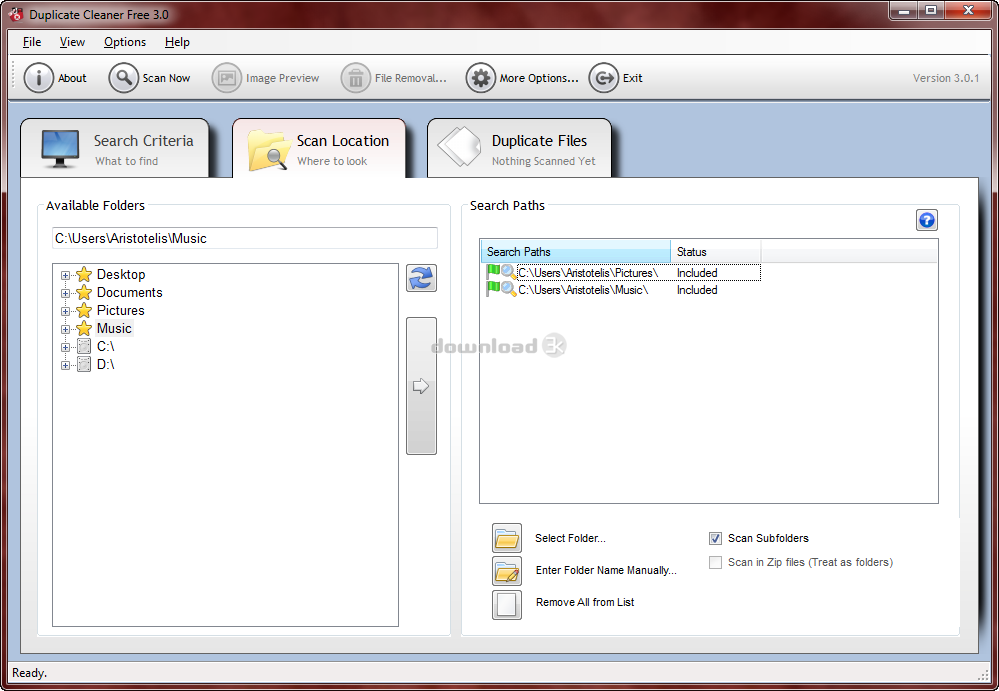The image size is (999, 691).
Task: Expand the D:\ drive node
Action: [66, 365]
